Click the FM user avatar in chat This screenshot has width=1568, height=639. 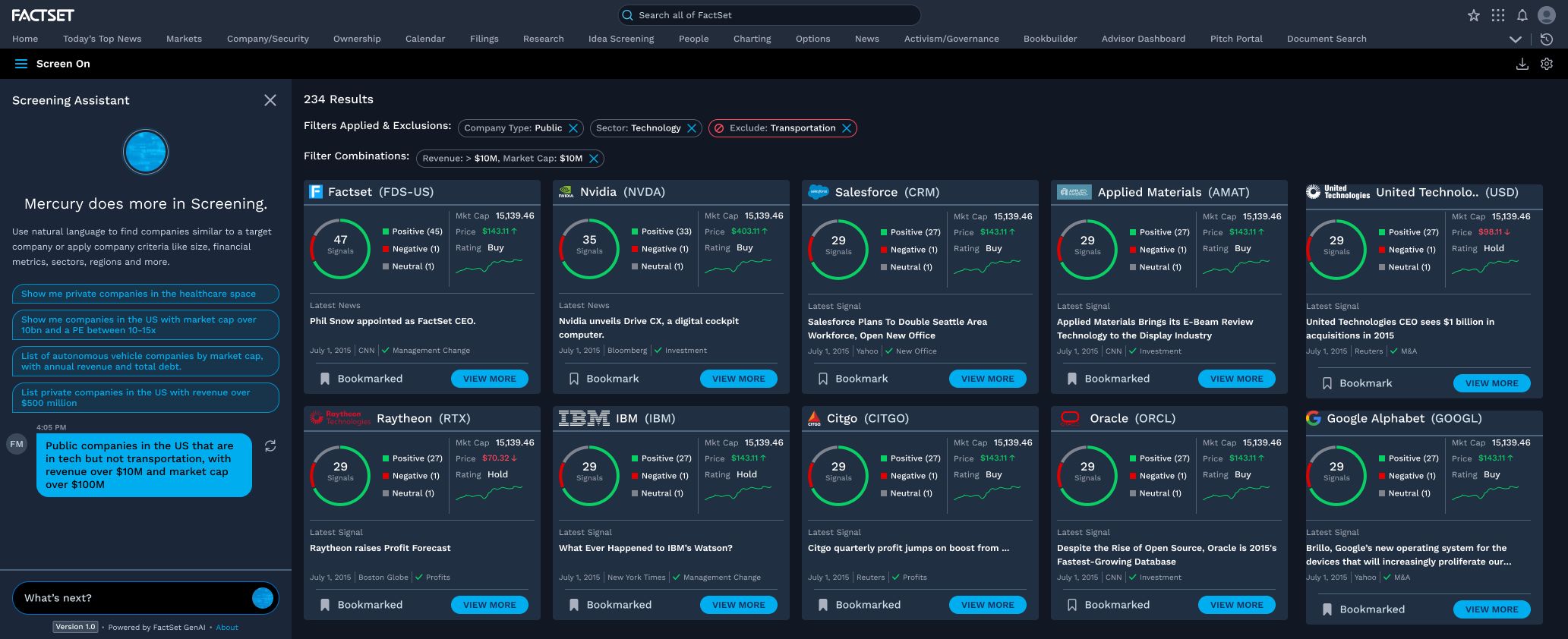pyautogui.click(x=17, y=444)
